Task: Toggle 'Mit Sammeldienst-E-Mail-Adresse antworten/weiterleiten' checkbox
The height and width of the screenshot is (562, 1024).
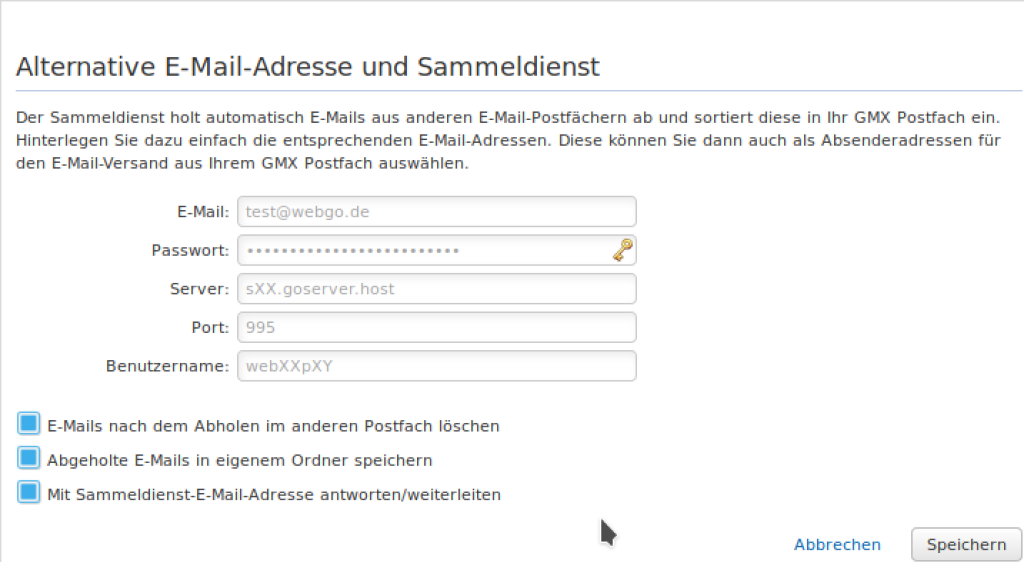Action: pos(29,492)
